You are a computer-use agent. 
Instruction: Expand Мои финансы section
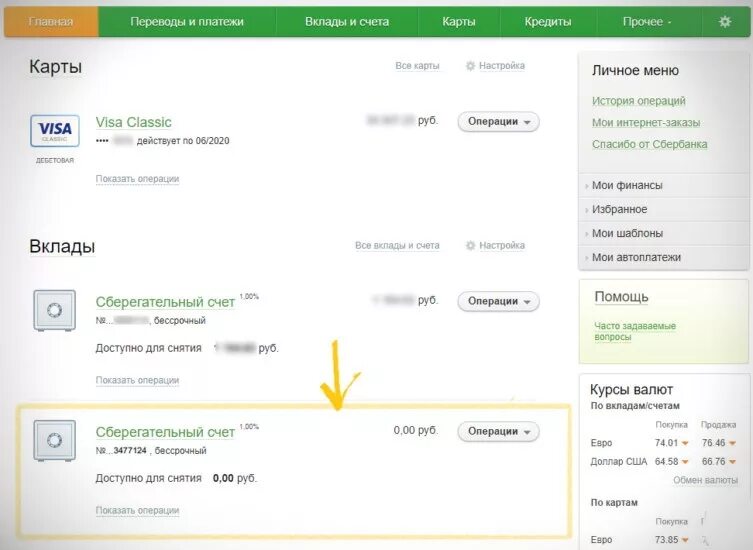coord(627,185)
